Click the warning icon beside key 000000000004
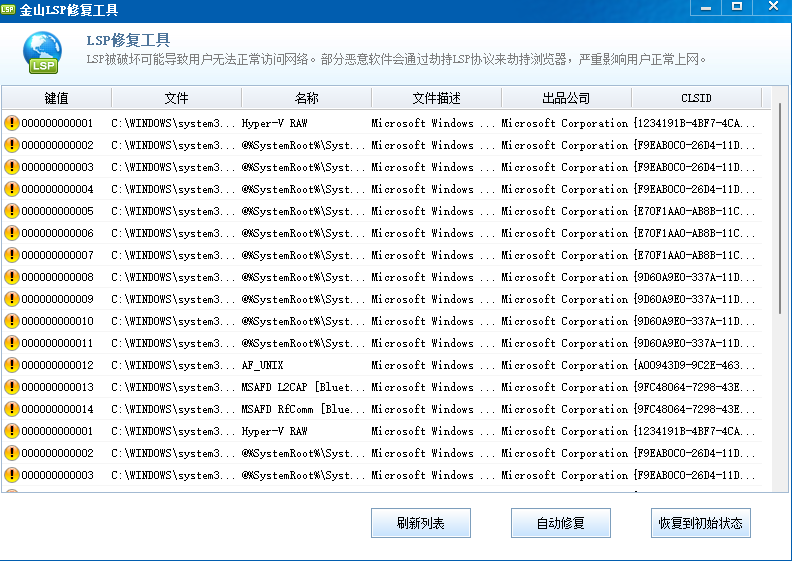The image size is (792, 561). pos(12,189)
